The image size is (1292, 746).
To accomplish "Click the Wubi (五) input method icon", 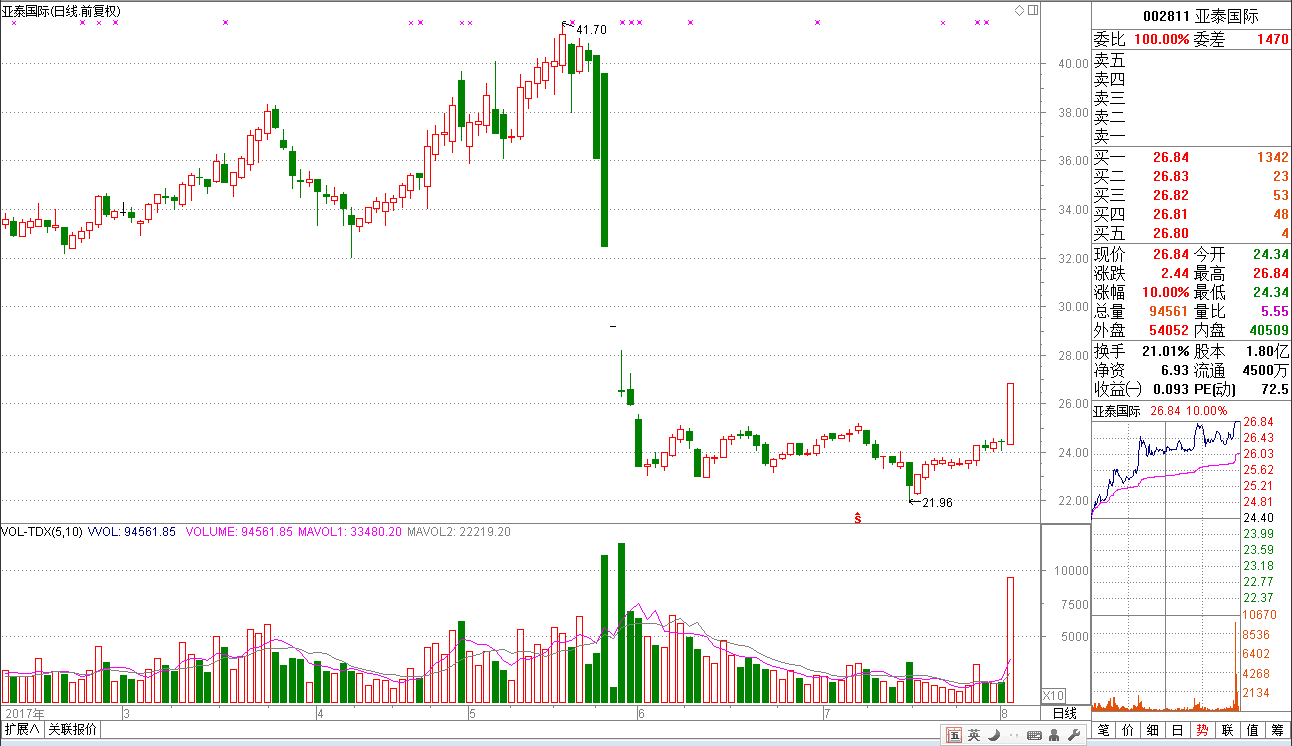I will (x=954, y=736).
